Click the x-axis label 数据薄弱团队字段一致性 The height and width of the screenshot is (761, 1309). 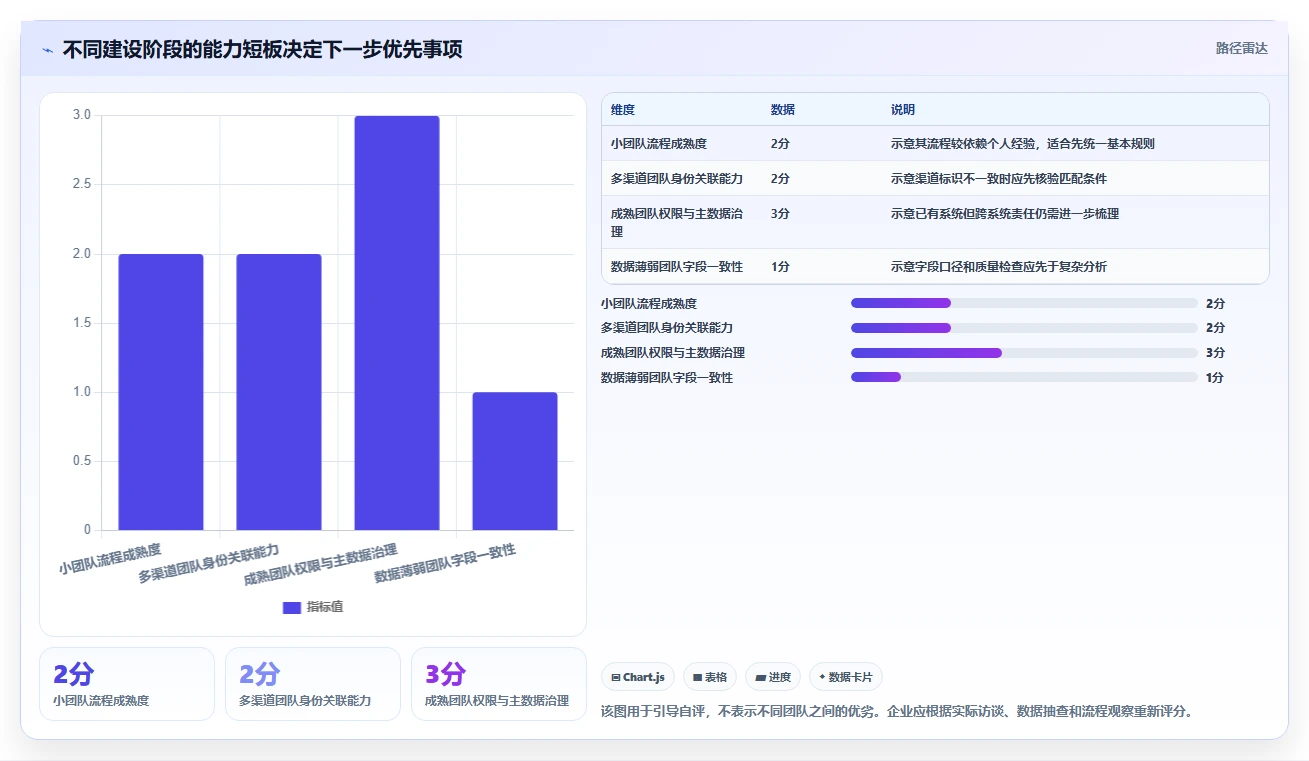(445, 563)
